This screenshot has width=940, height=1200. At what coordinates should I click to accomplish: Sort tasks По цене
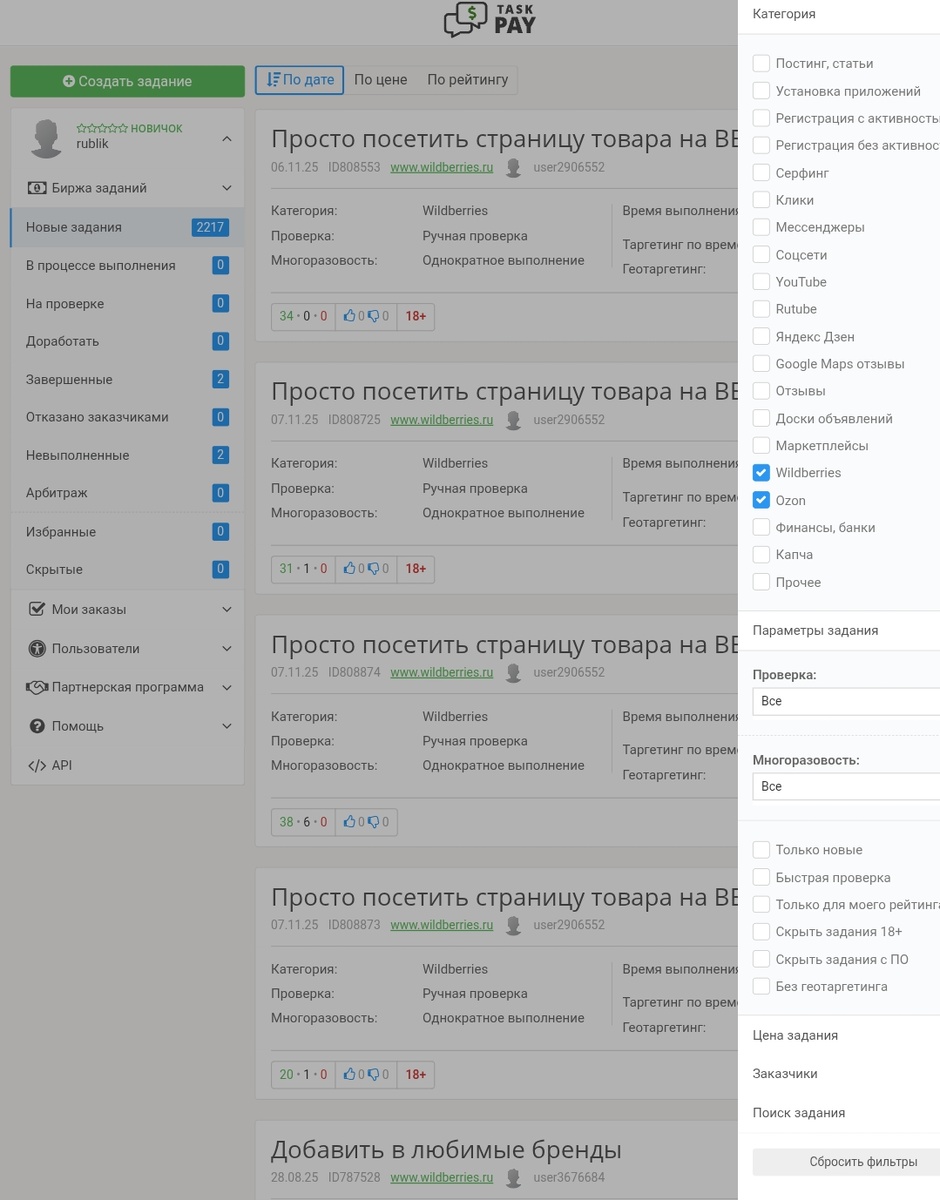(380, 79)
